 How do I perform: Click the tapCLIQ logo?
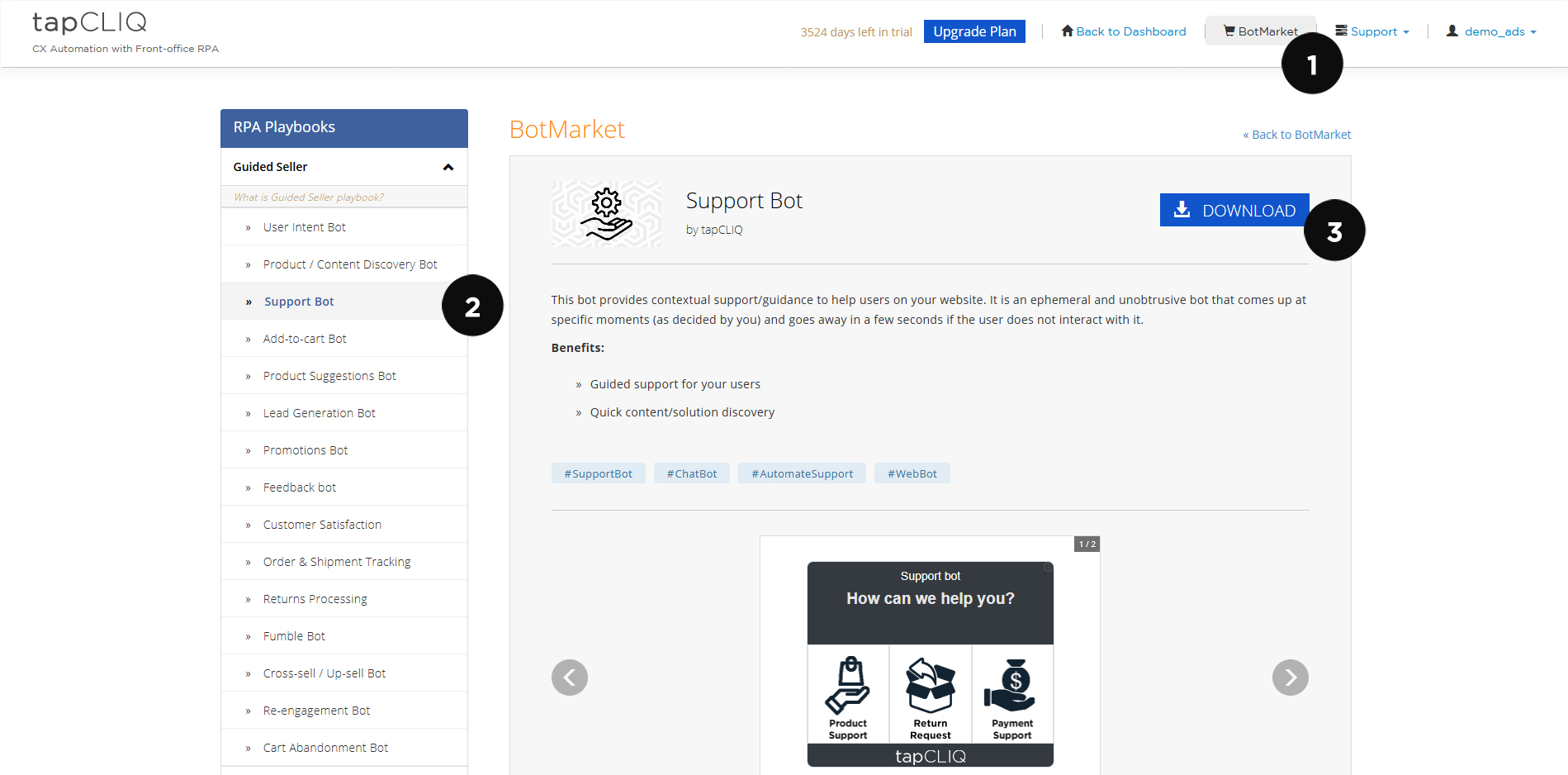pyautogui.click(x=89, y=22)
